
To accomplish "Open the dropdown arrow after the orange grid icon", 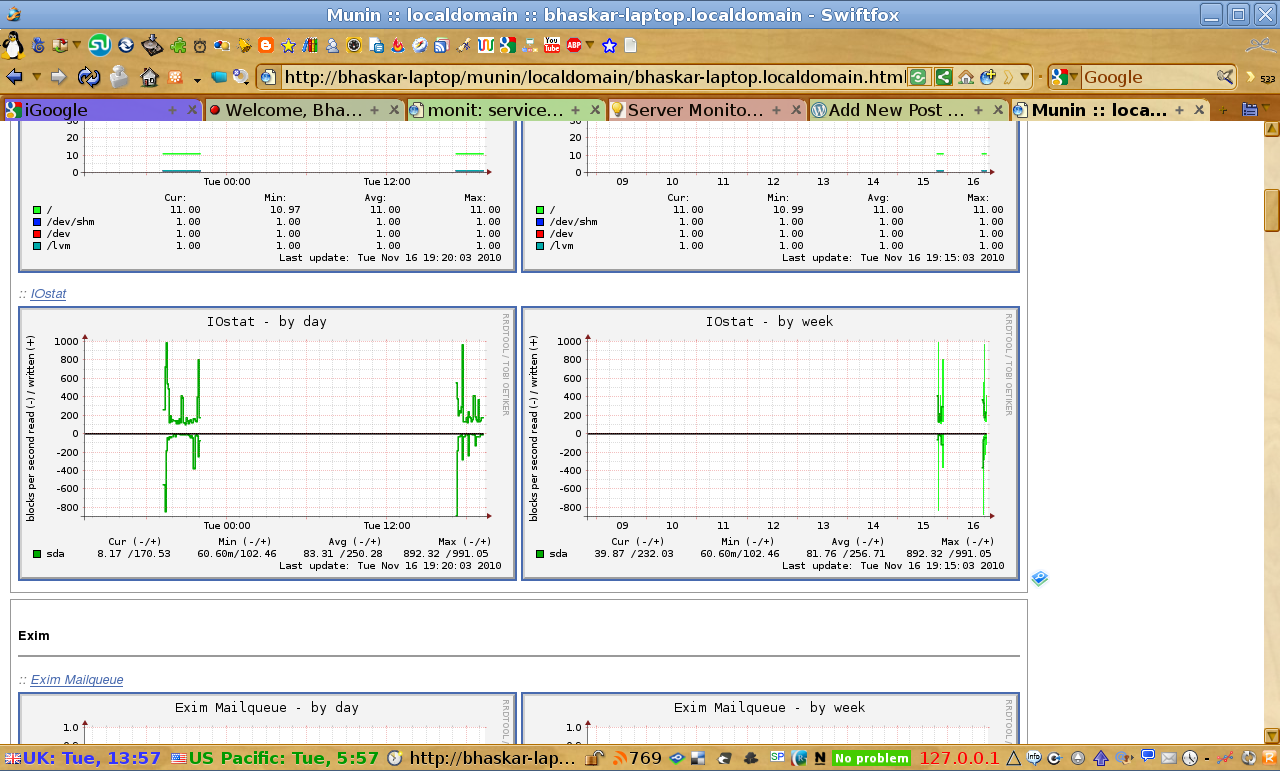I will [x=197, y=79].
